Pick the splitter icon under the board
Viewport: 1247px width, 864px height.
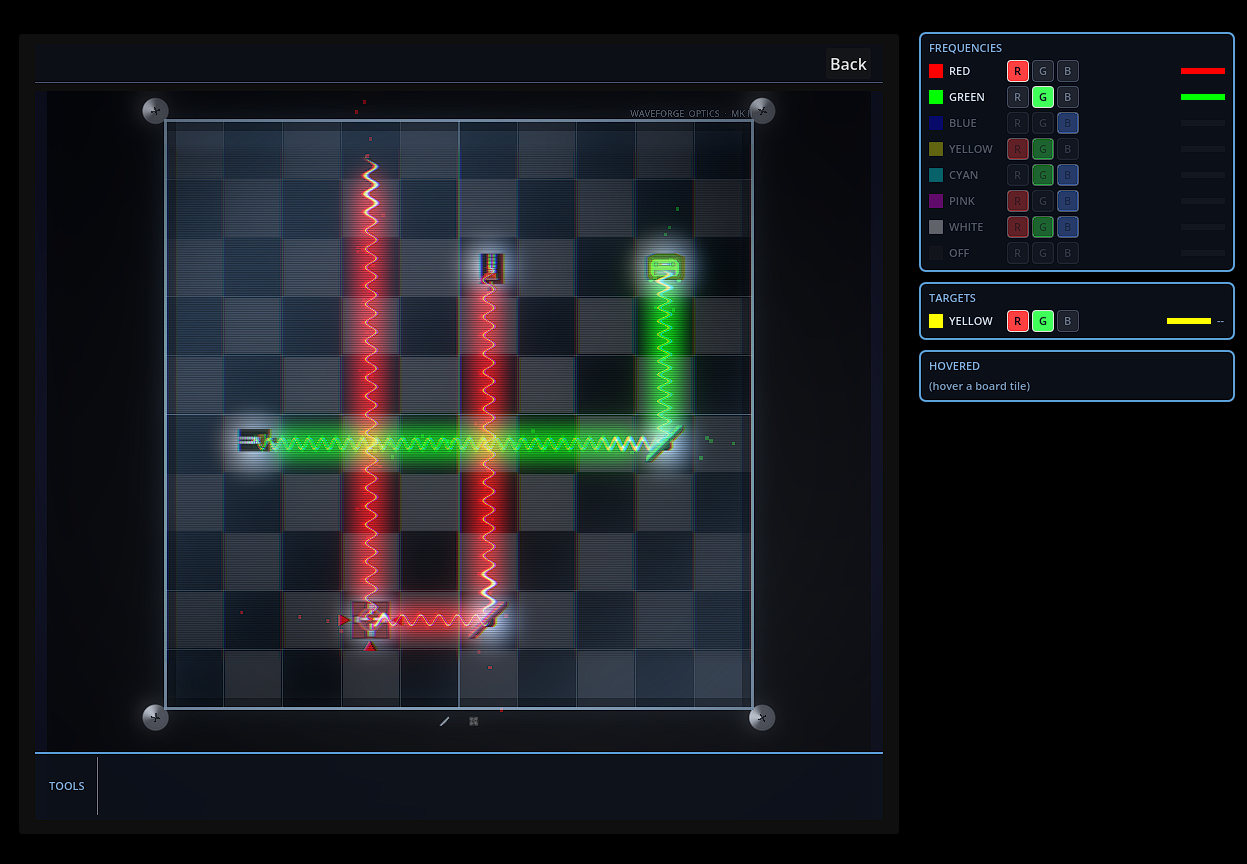click(474, 721)
